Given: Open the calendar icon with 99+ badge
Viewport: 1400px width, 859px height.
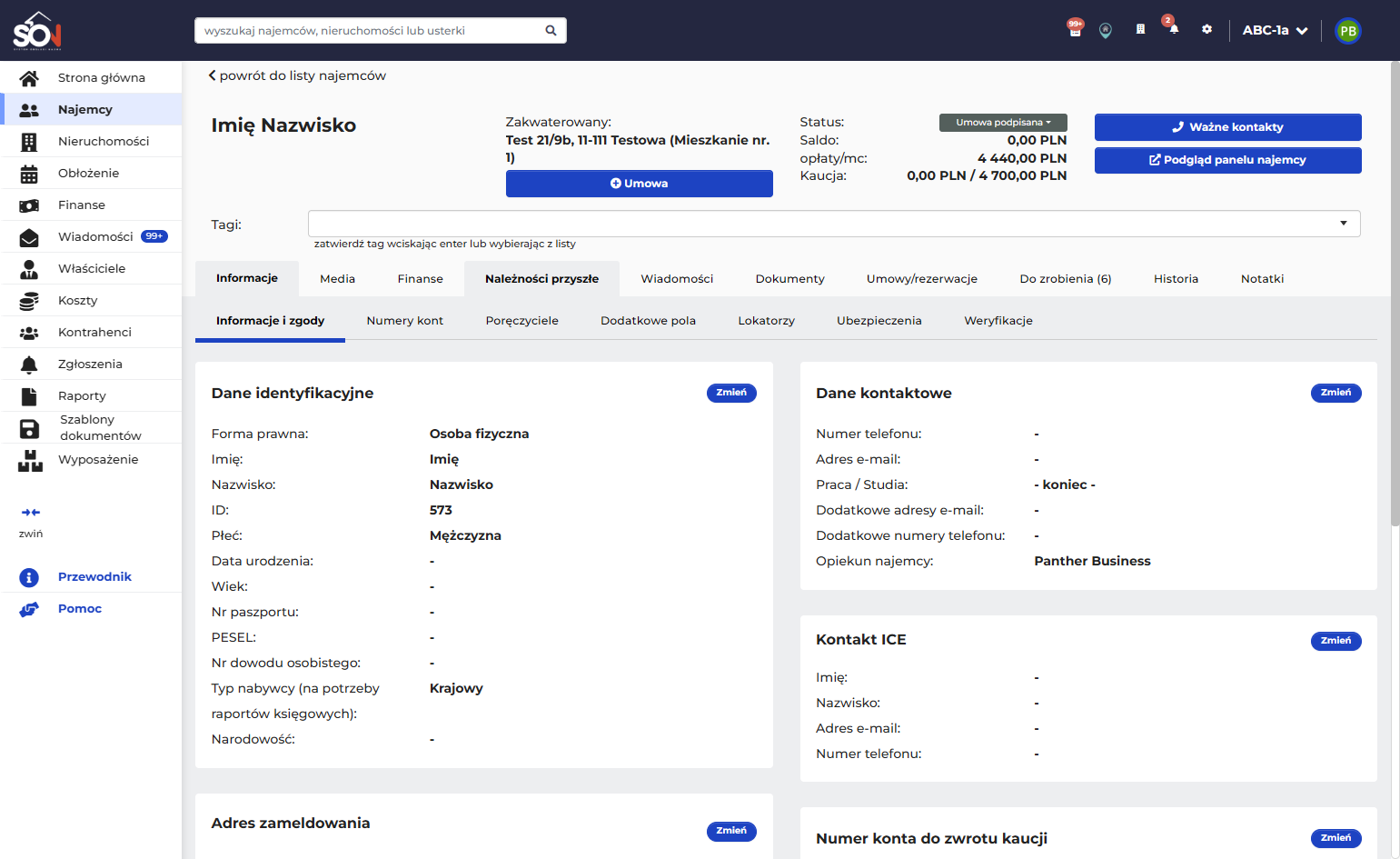Looking at the screenshot, I should click(1075, 29).
